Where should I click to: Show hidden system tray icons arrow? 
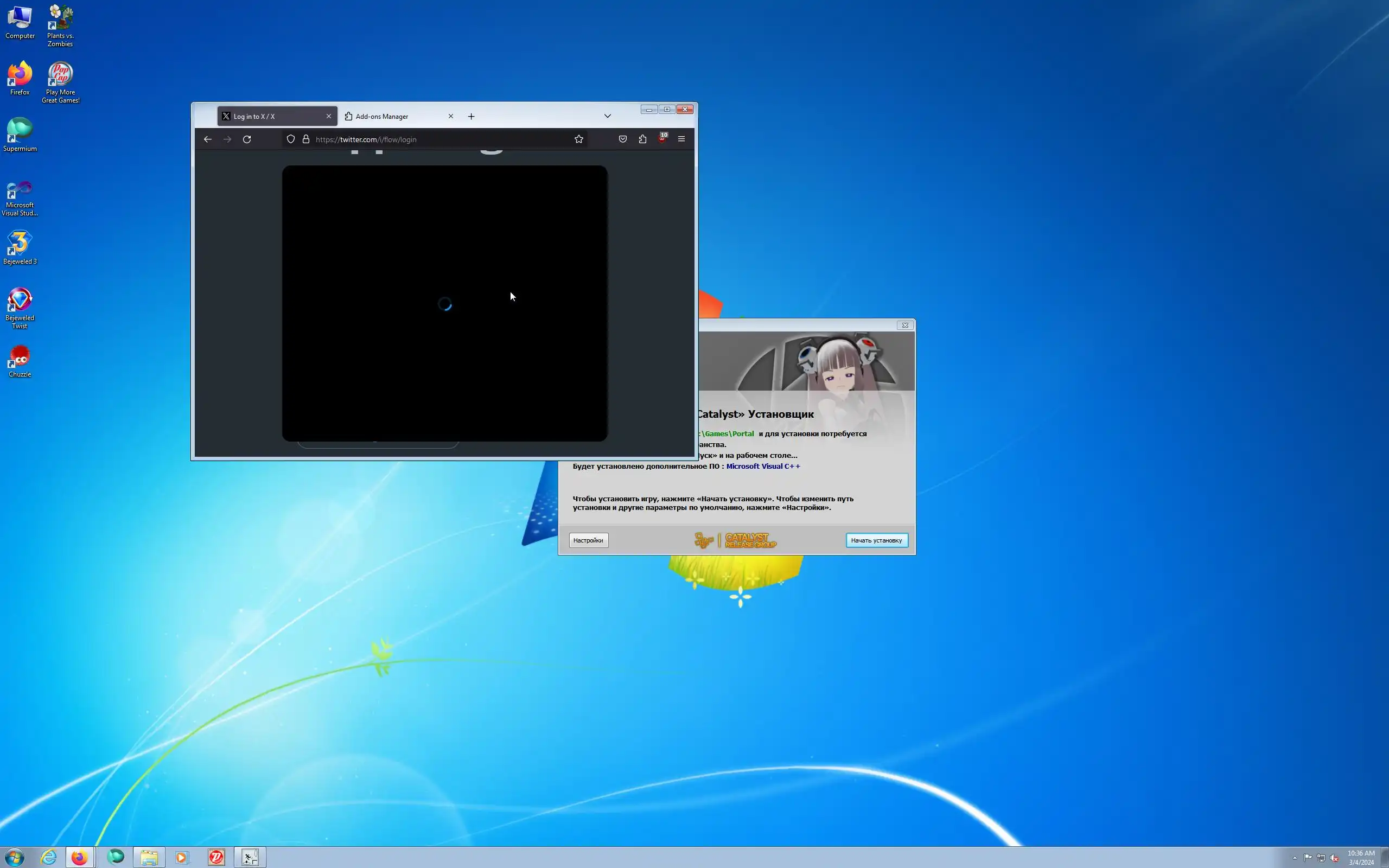click(x=1294, y=858)
